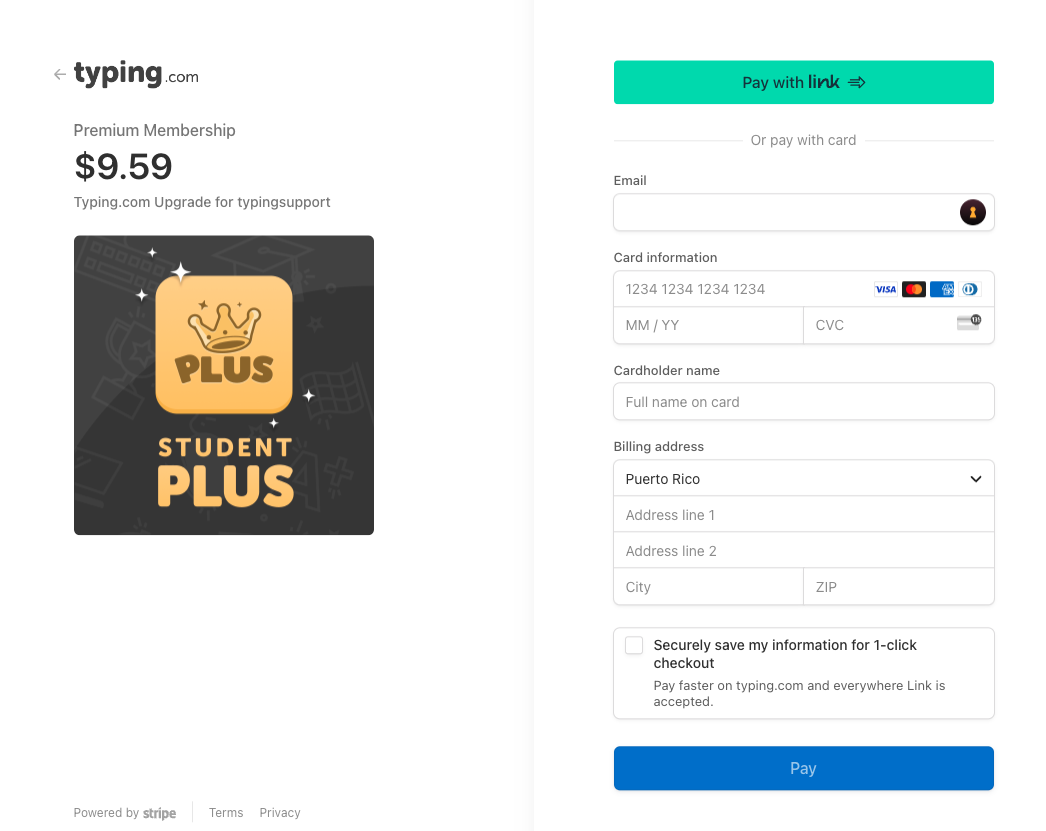The image size is (1046, 831).
Task: Open the Privacy link
Action: pos(280,813)
